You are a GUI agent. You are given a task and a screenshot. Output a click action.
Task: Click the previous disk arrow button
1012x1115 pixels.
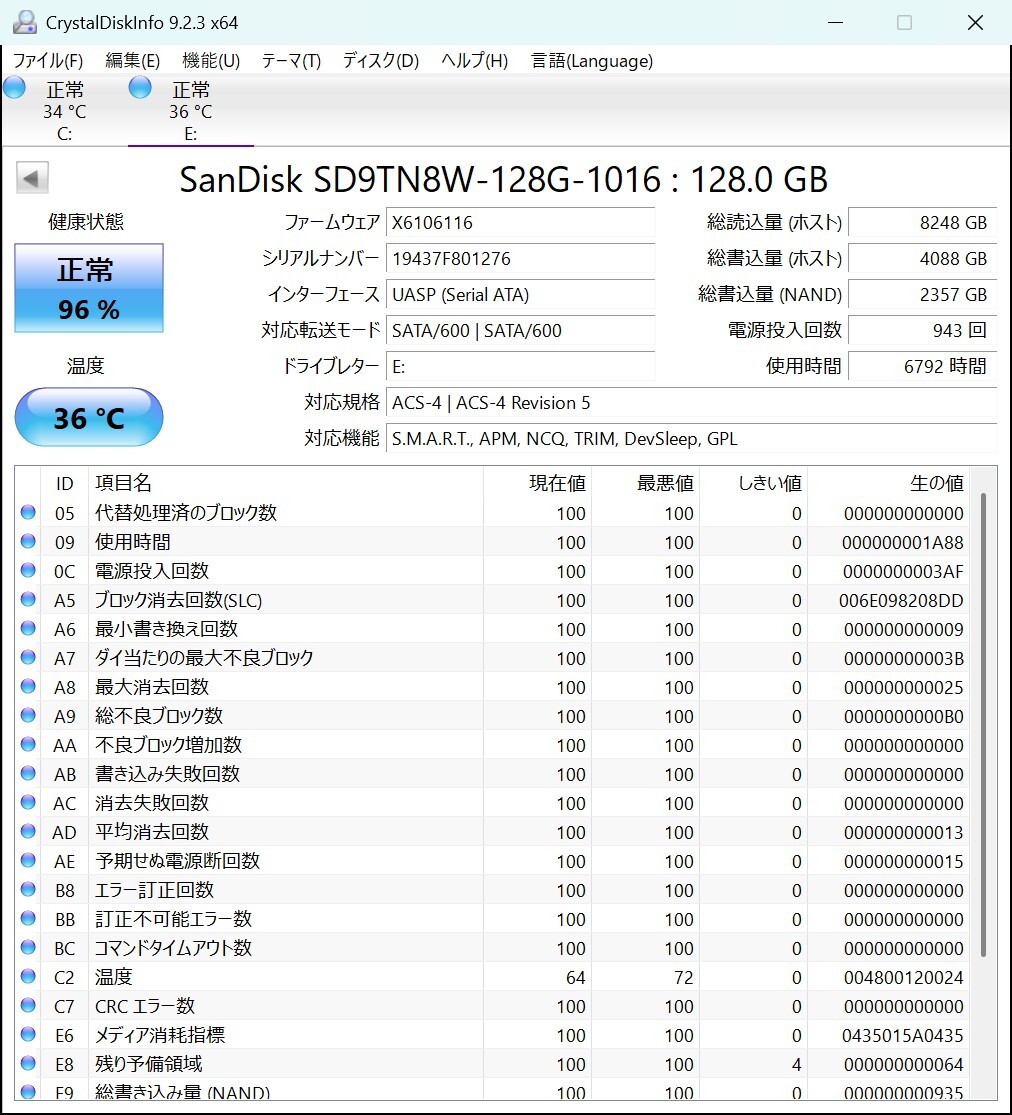[x=32, y=178]
